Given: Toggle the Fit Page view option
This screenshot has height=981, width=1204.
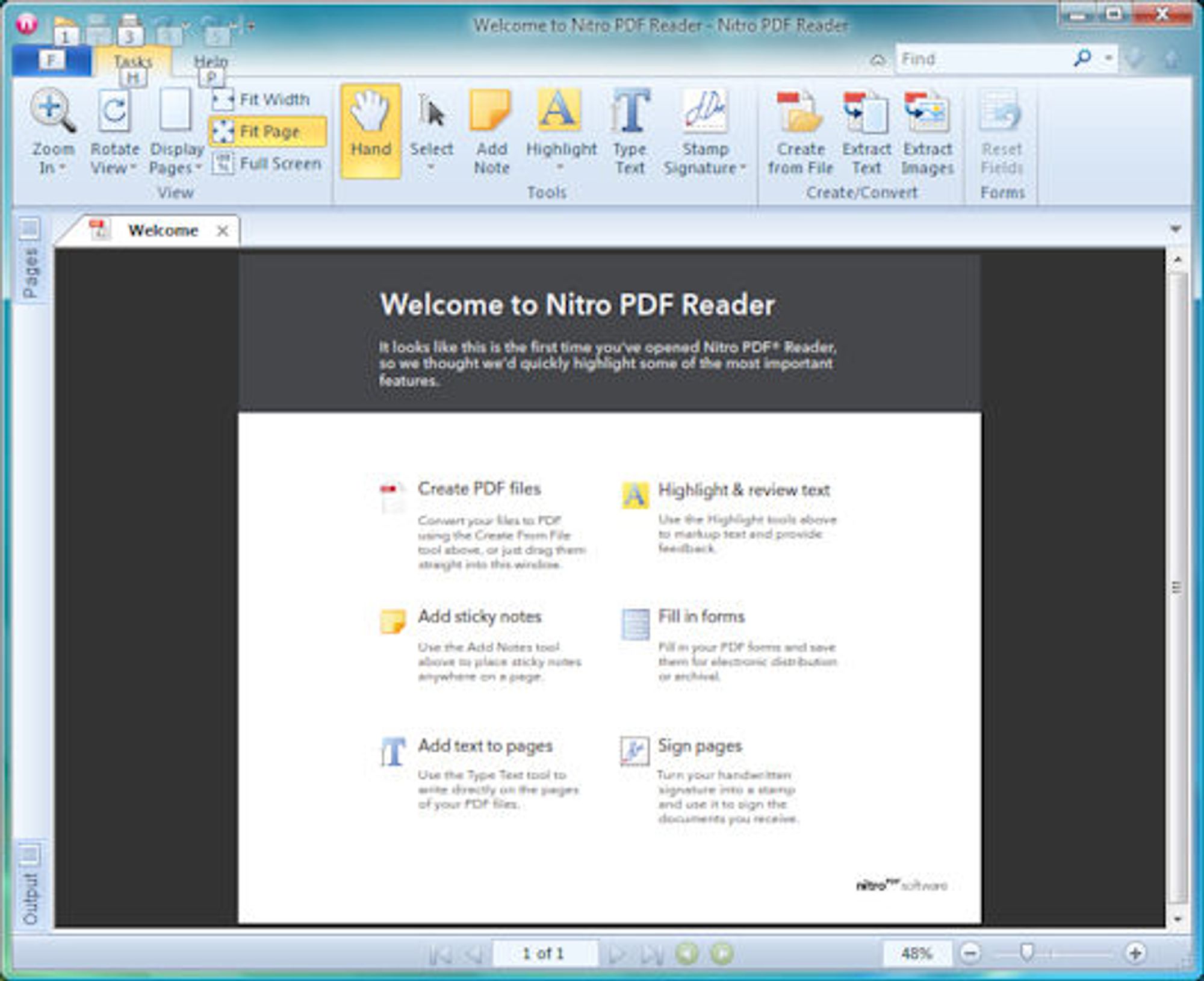Looking at the screenshot, I should click(268, 131).
